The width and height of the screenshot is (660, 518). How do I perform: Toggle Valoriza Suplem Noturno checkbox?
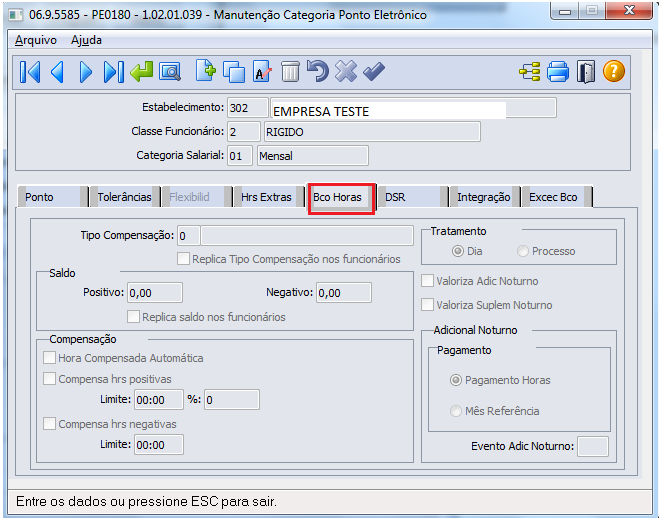coord(427,305)
